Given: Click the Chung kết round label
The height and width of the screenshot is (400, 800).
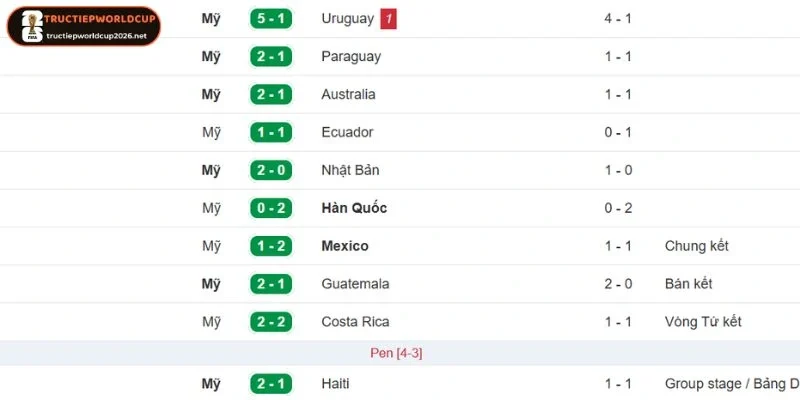Looking at the screenshot, I should (x=697, y=246).
